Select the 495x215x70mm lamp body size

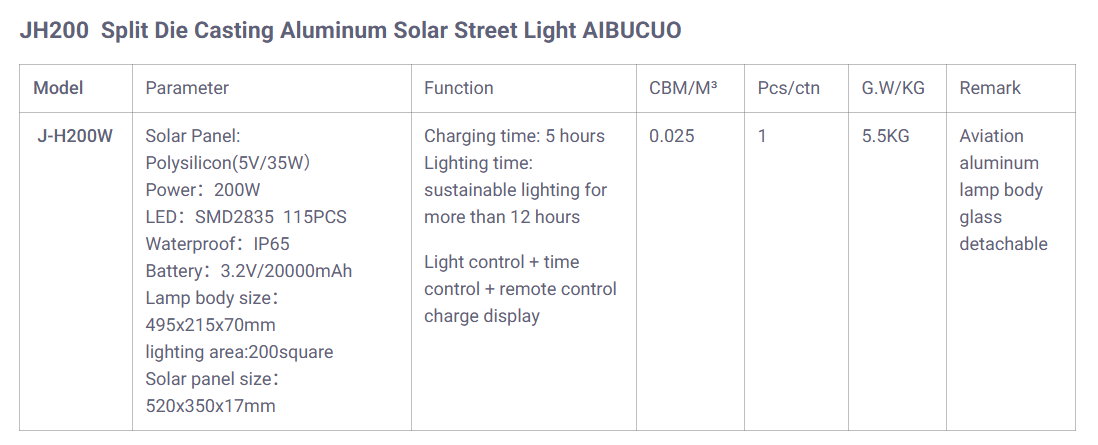click(210, 325)
